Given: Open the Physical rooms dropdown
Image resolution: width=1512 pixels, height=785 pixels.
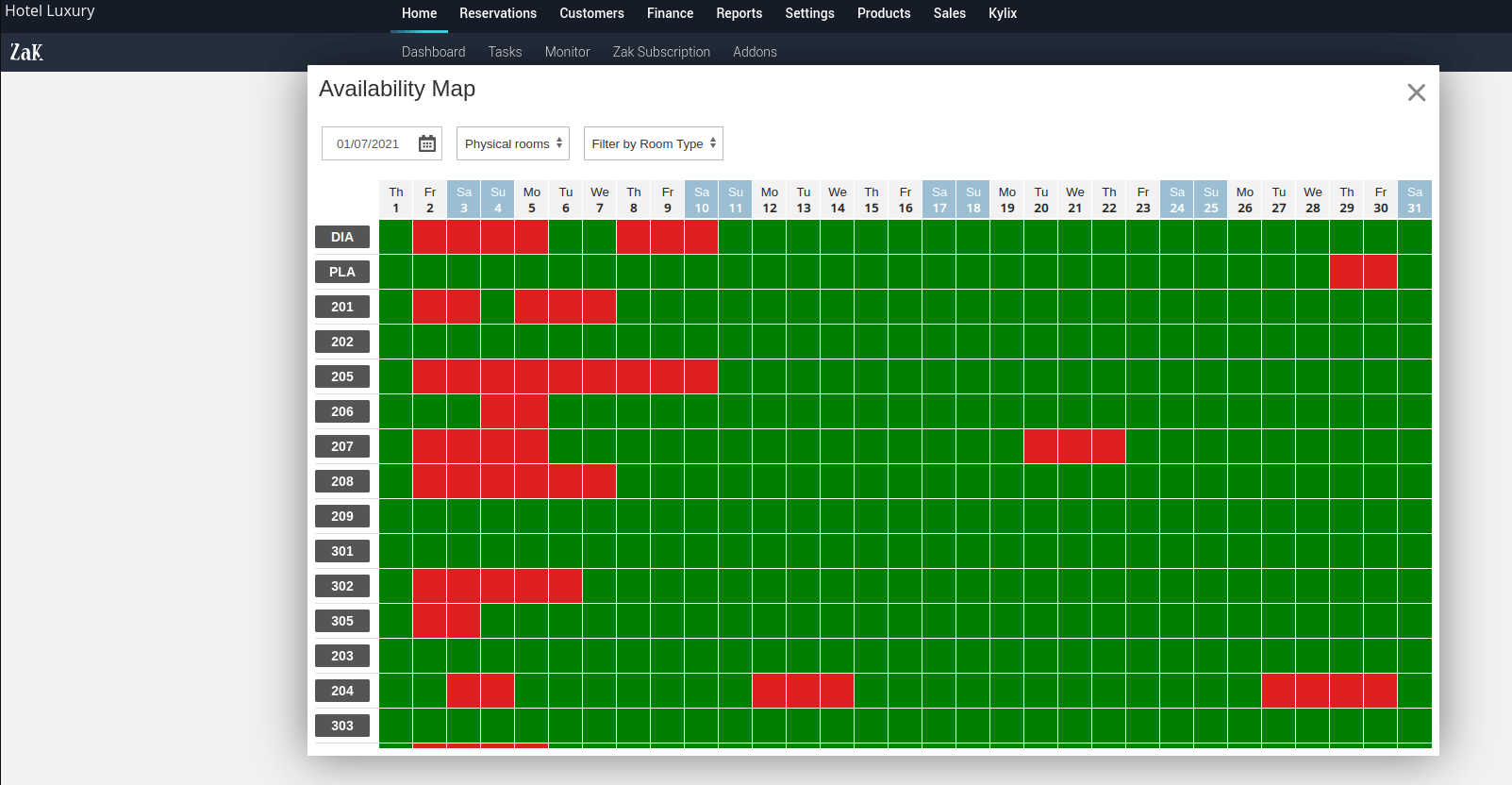Looking at the screenshot, I should point(513,143).
